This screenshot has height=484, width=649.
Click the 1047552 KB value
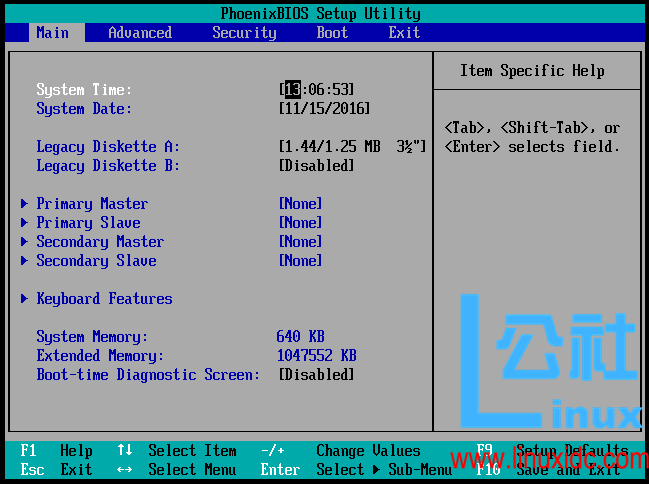coord(317,355)
